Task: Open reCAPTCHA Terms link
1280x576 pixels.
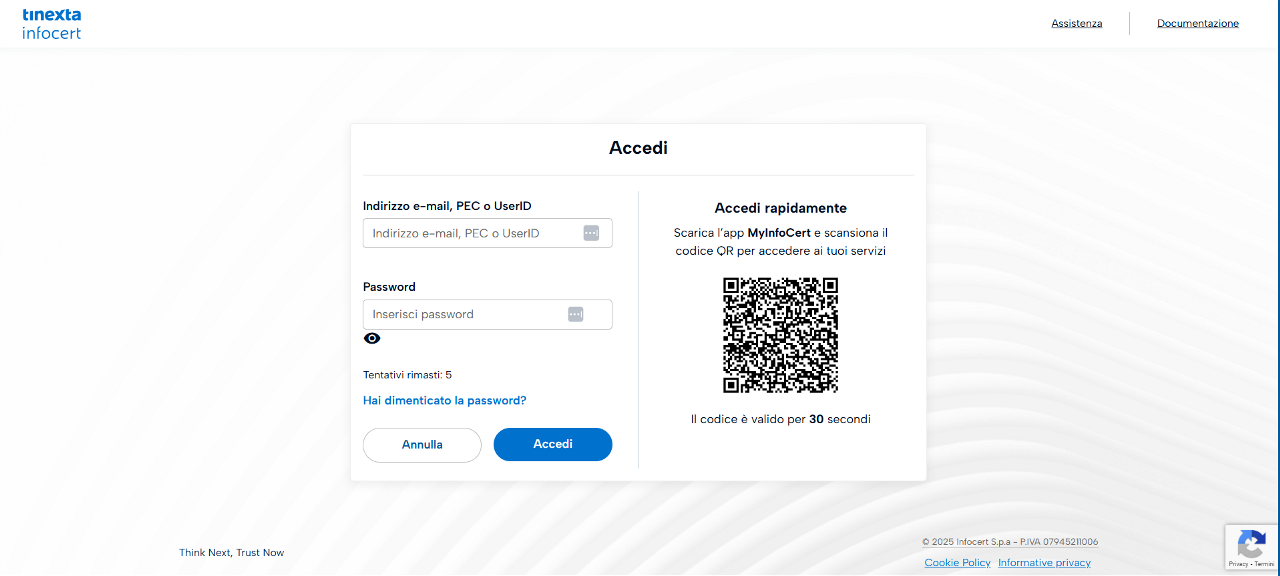Action: (x=1264, y=564)
